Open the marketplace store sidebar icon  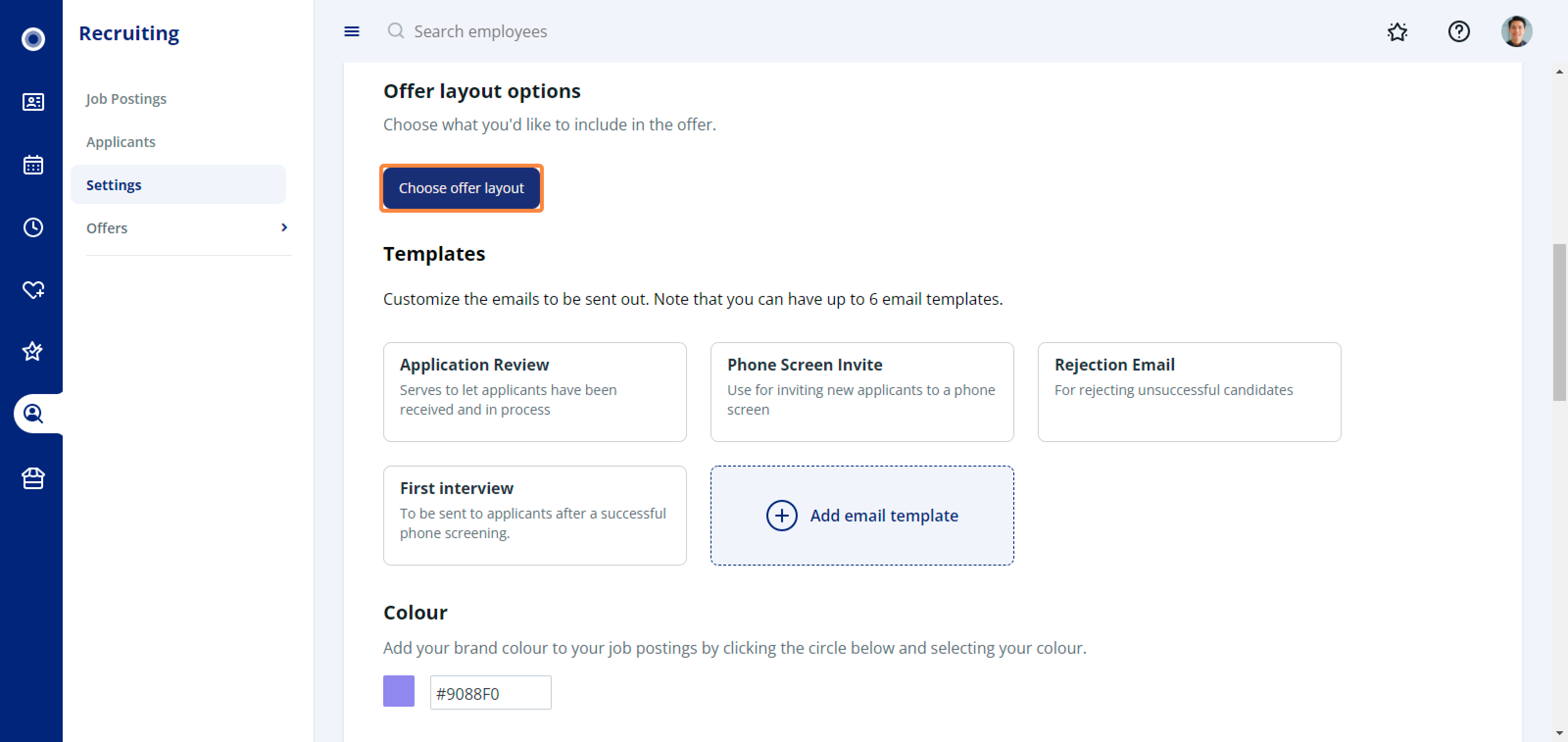click(x=33, y=478)
